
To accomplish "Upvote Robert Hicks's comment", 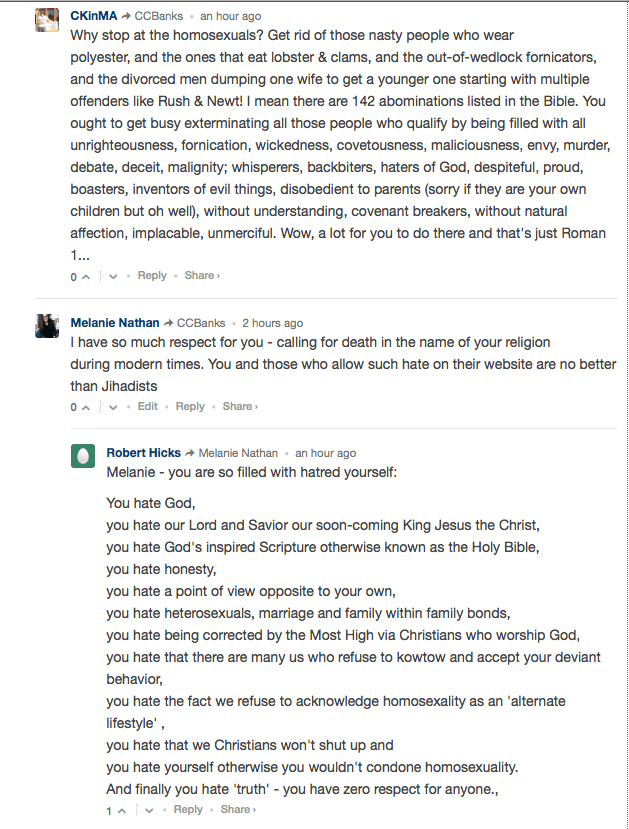I will coord(122,810).
